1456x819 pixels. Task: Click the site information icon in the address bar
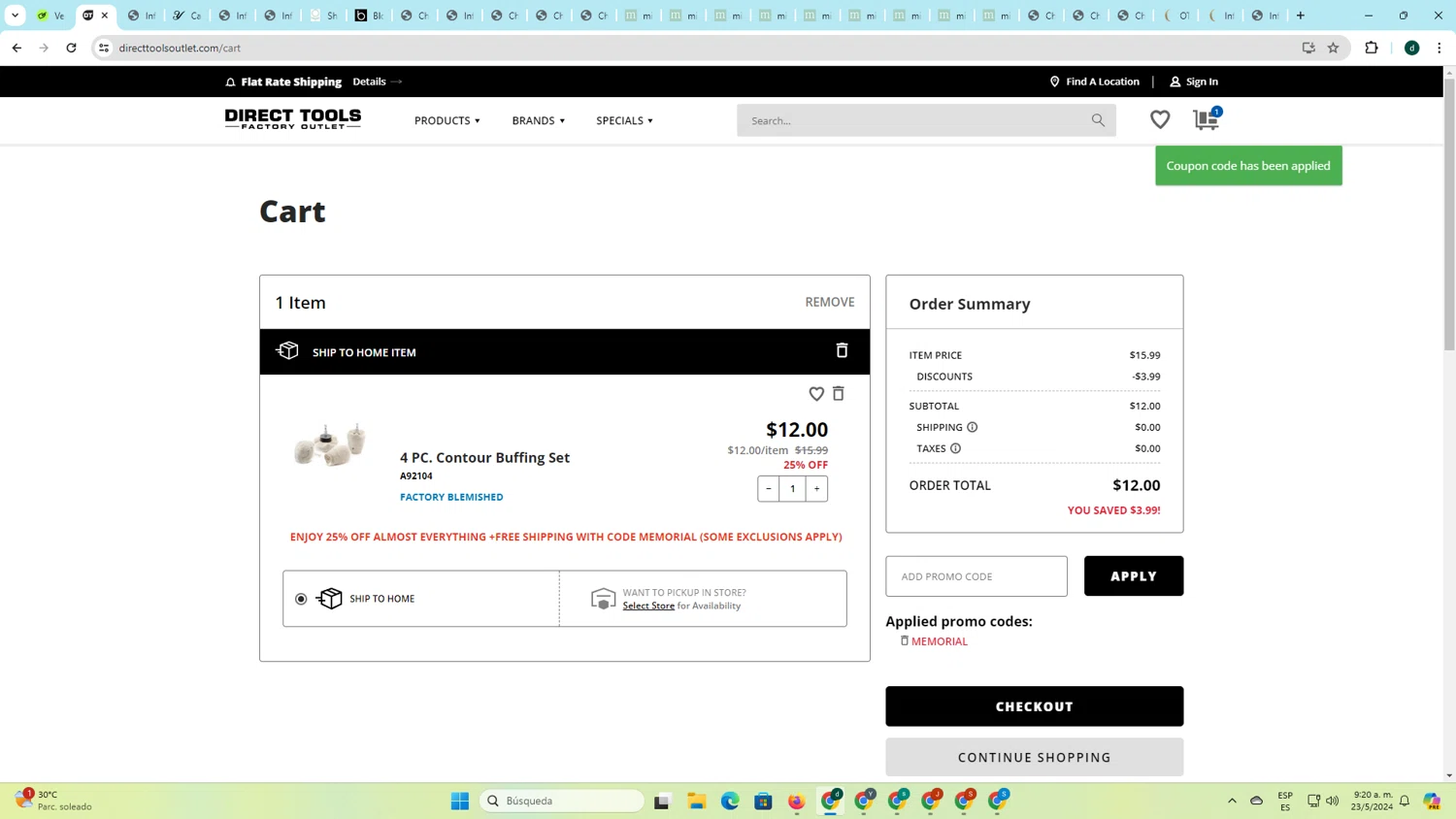[x=104, y=48]
